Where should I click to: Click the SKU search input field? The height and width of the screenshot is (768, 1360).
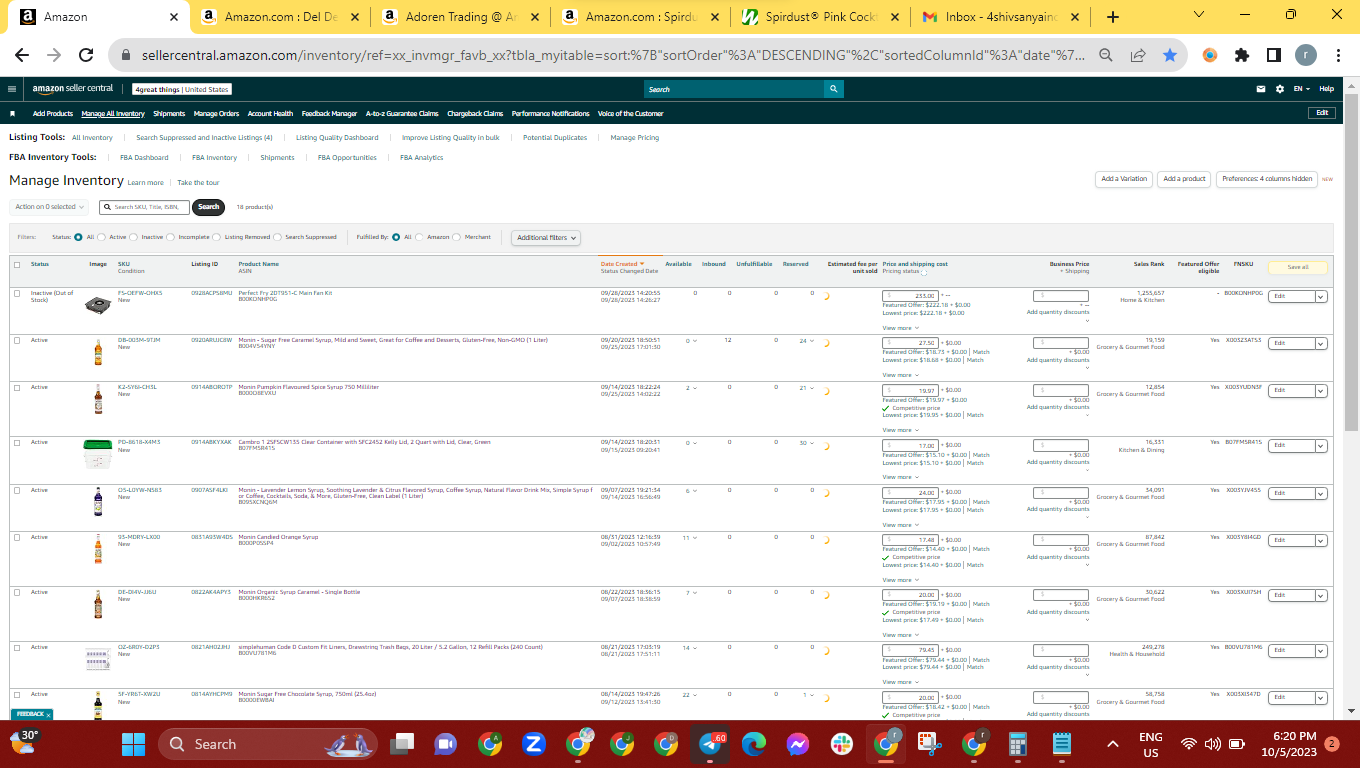[x=146, y=207]
